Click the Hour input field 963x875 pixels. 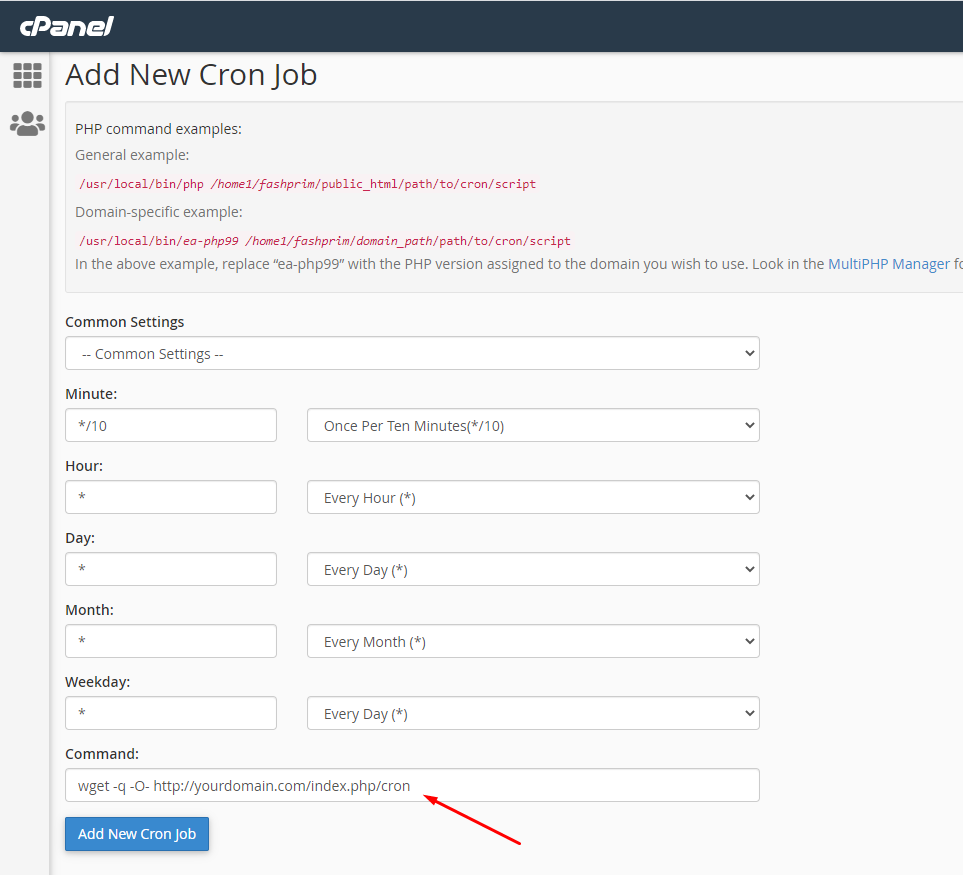170,497
